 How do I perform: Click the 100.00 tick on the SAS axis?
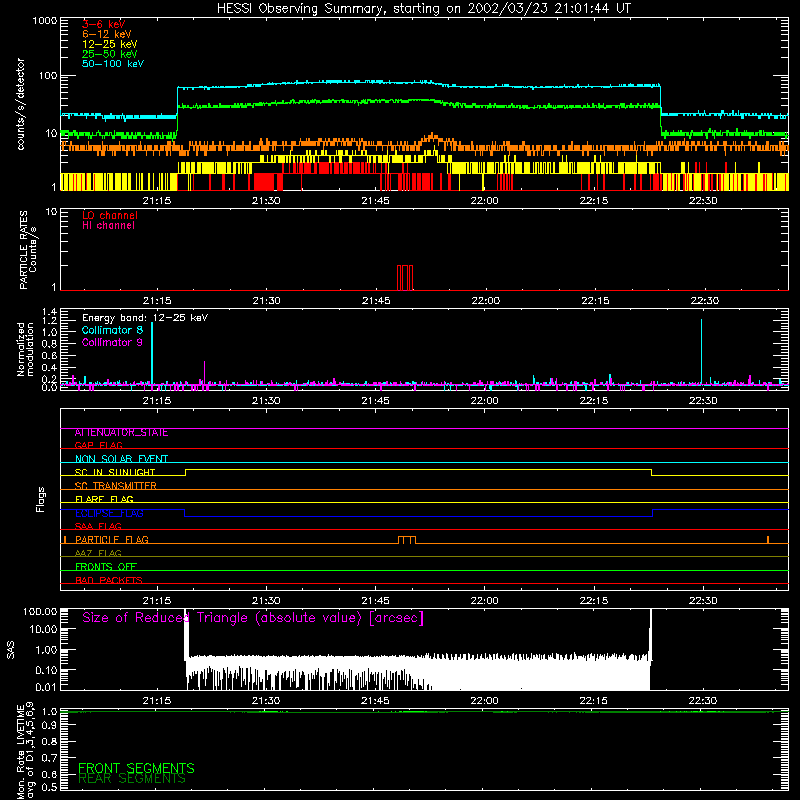click(40, 611)
